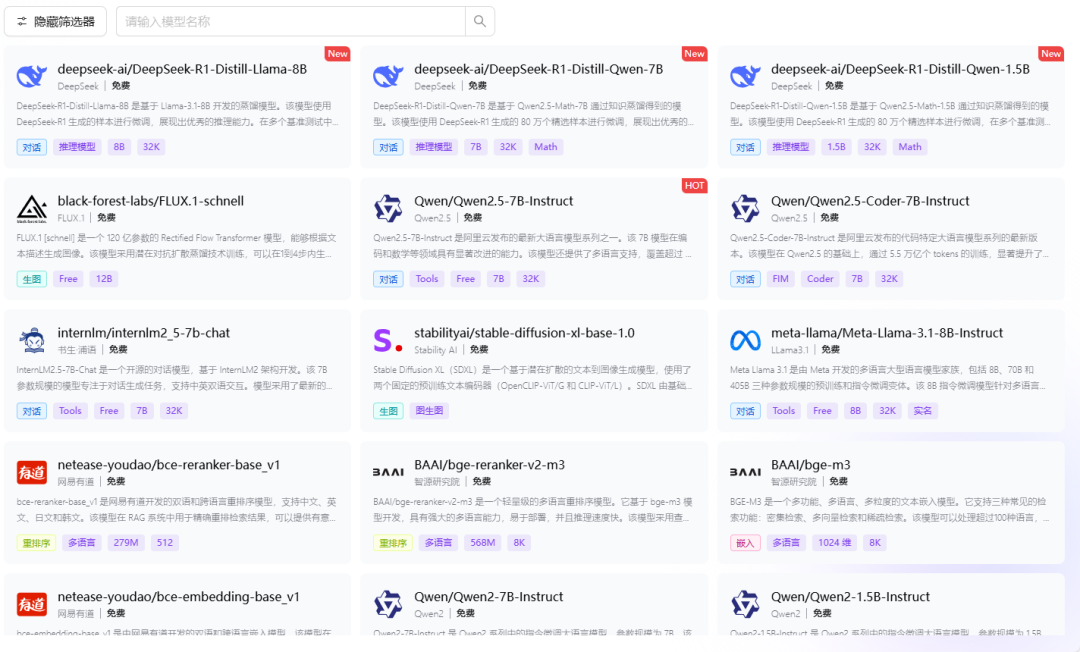Click the 实名 tag on Meta-Llama-3.1 card

coord(922,411)
